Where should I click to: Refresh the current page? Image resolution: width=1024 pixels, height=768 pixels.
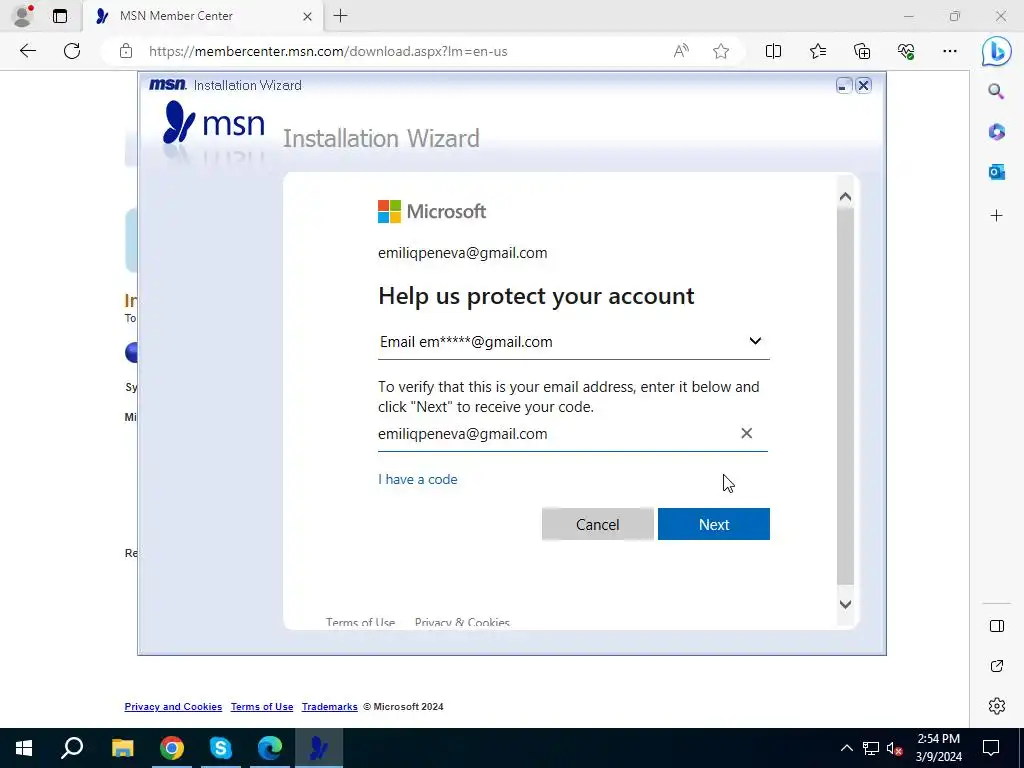tap(72, 51)
